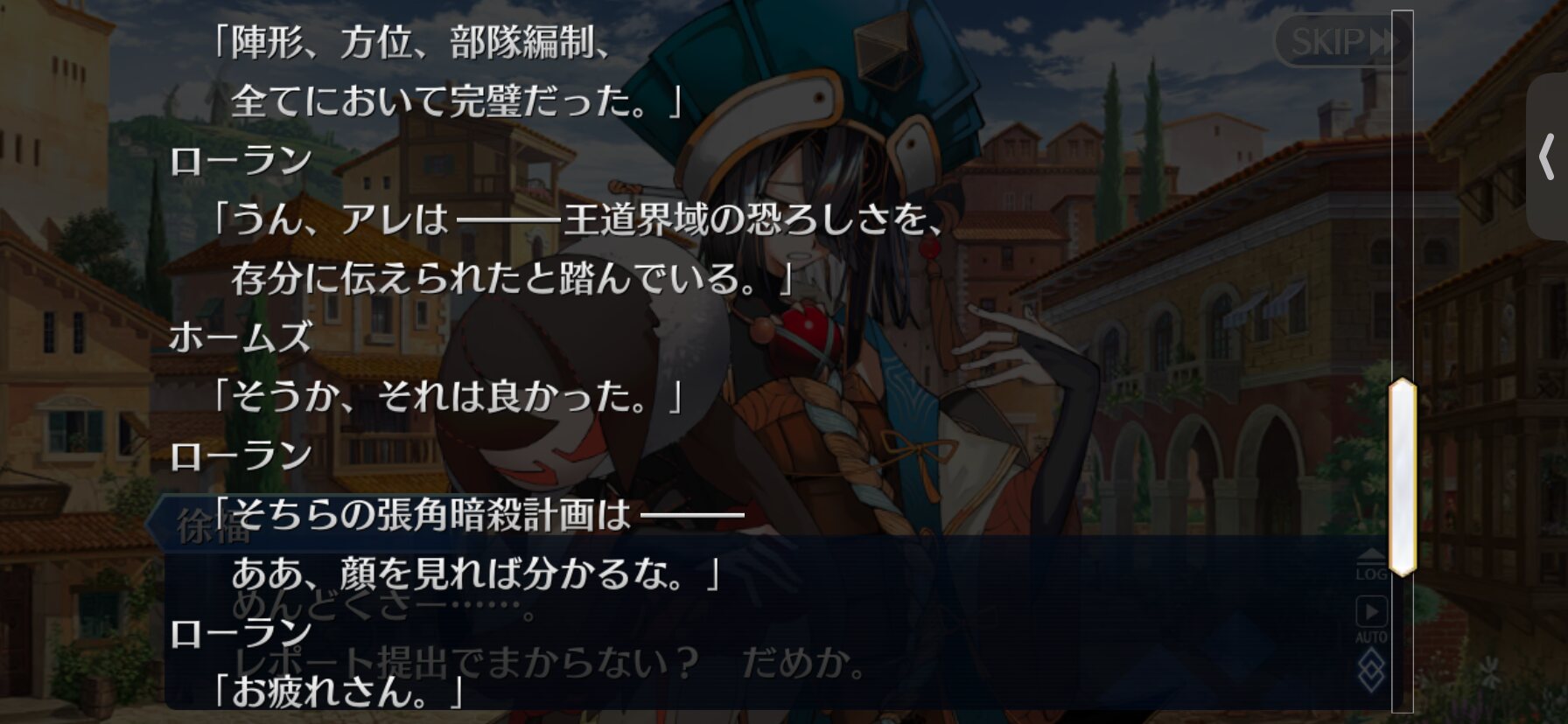Select log line 存分に伝えられたと踏んでいる

(x=512, y=279)
